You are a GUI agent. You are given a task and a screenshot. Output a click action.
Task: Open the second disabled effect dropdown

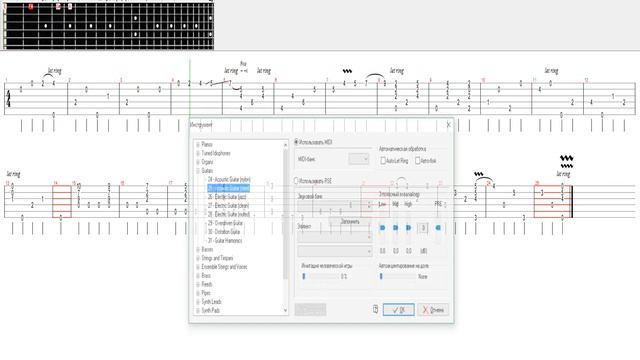point(335,251)
